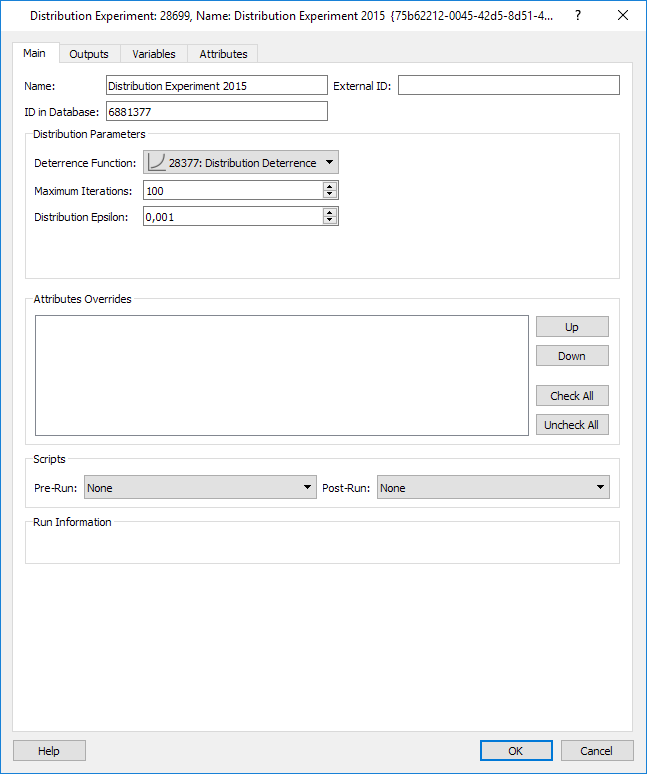Switch to the Main tab
The height and width of the screenshot is (774, 647).
[35, 53]
